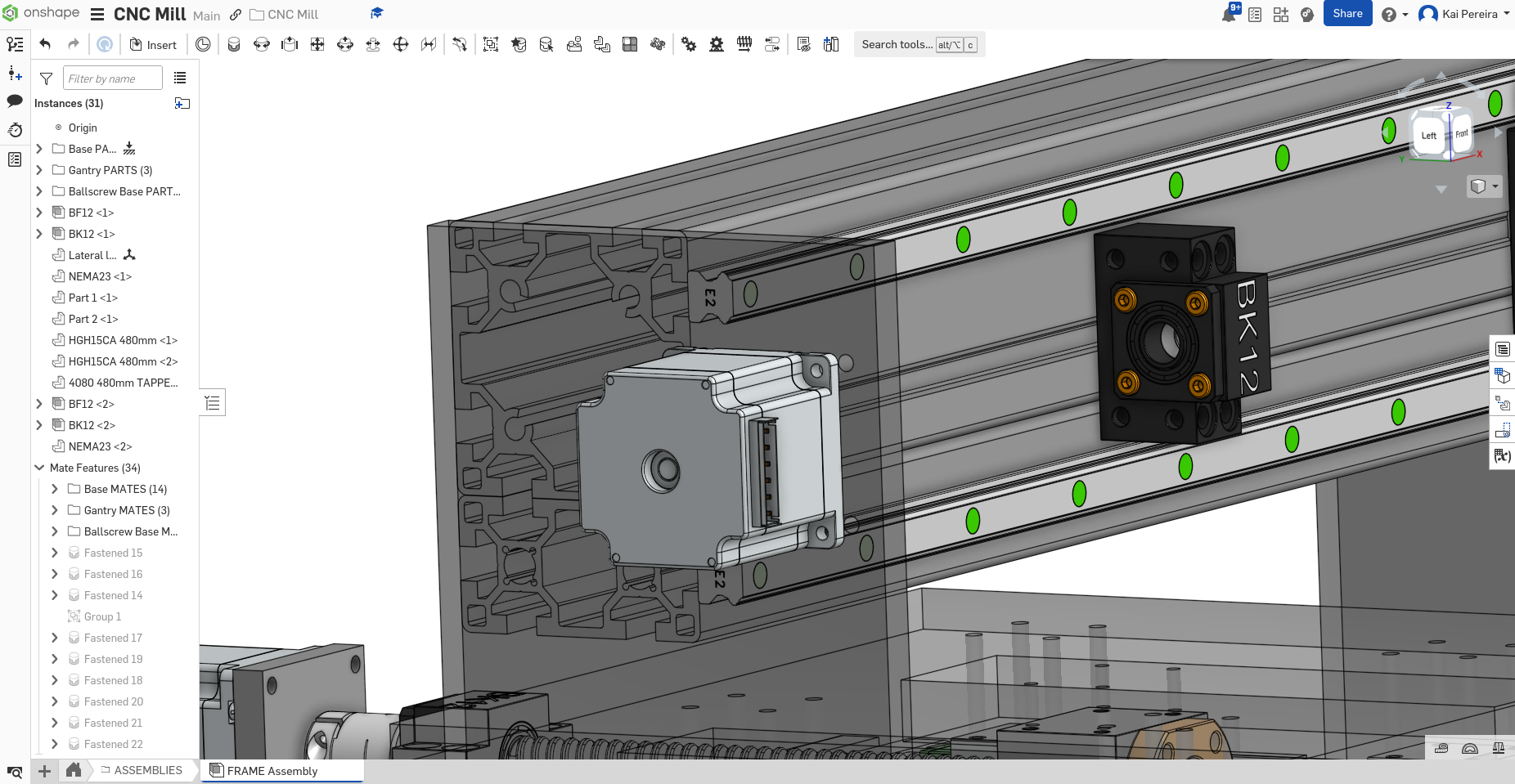Select the Ball mate tool
This screenshot has height=784, width=1515.
click(x=401, y=44)
